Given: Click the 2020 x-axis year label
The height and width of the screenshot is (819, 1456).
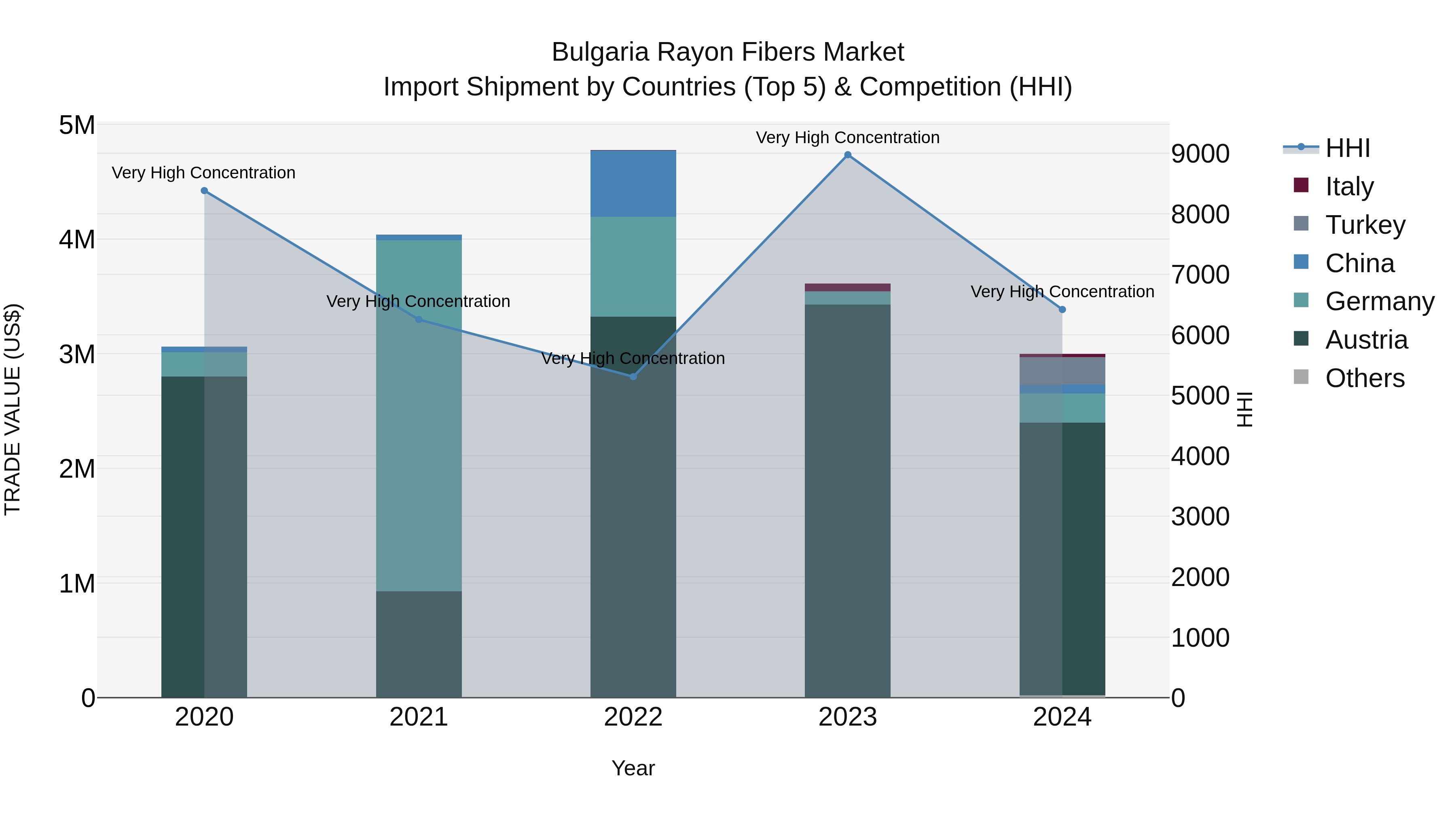Looking at the screenshot, I should (x=205, y=717).
